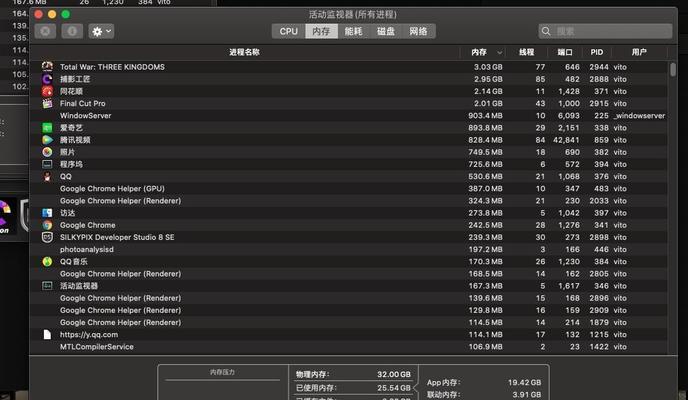This screenshot has width=688, height=400.
Task: Select the 内存 memory tab
Action: click(x=321, y=31)
